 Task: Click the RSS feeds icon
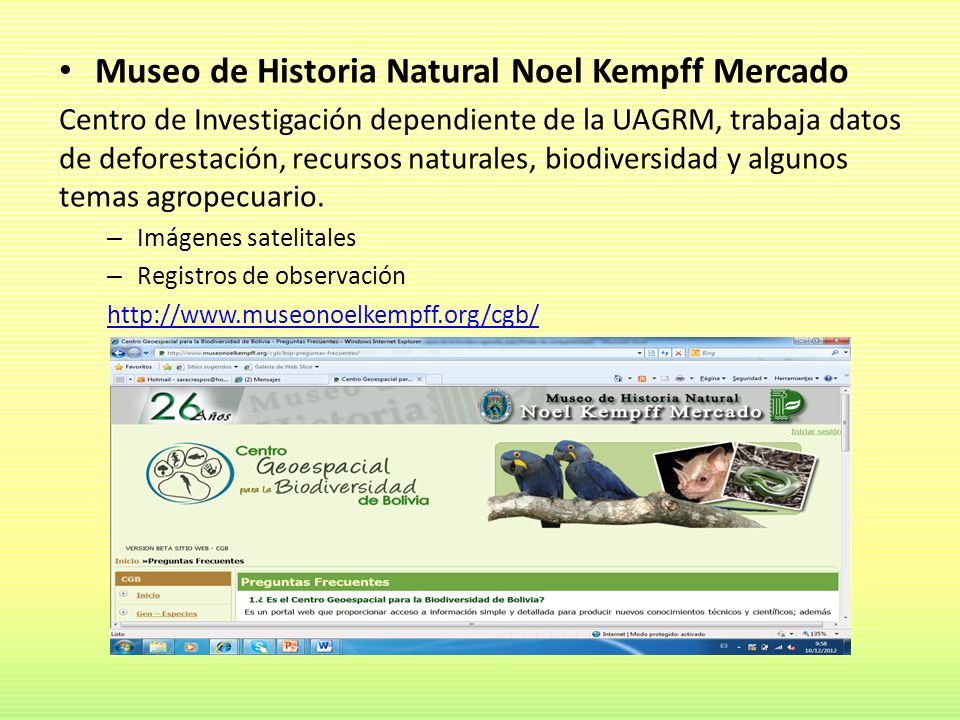coord(642,379)
